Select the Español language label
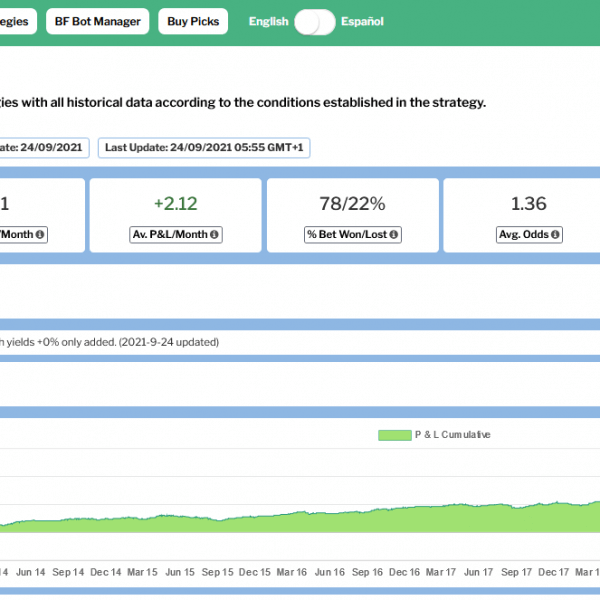Screen dimensions: 600x600 [x=362, y=21]
